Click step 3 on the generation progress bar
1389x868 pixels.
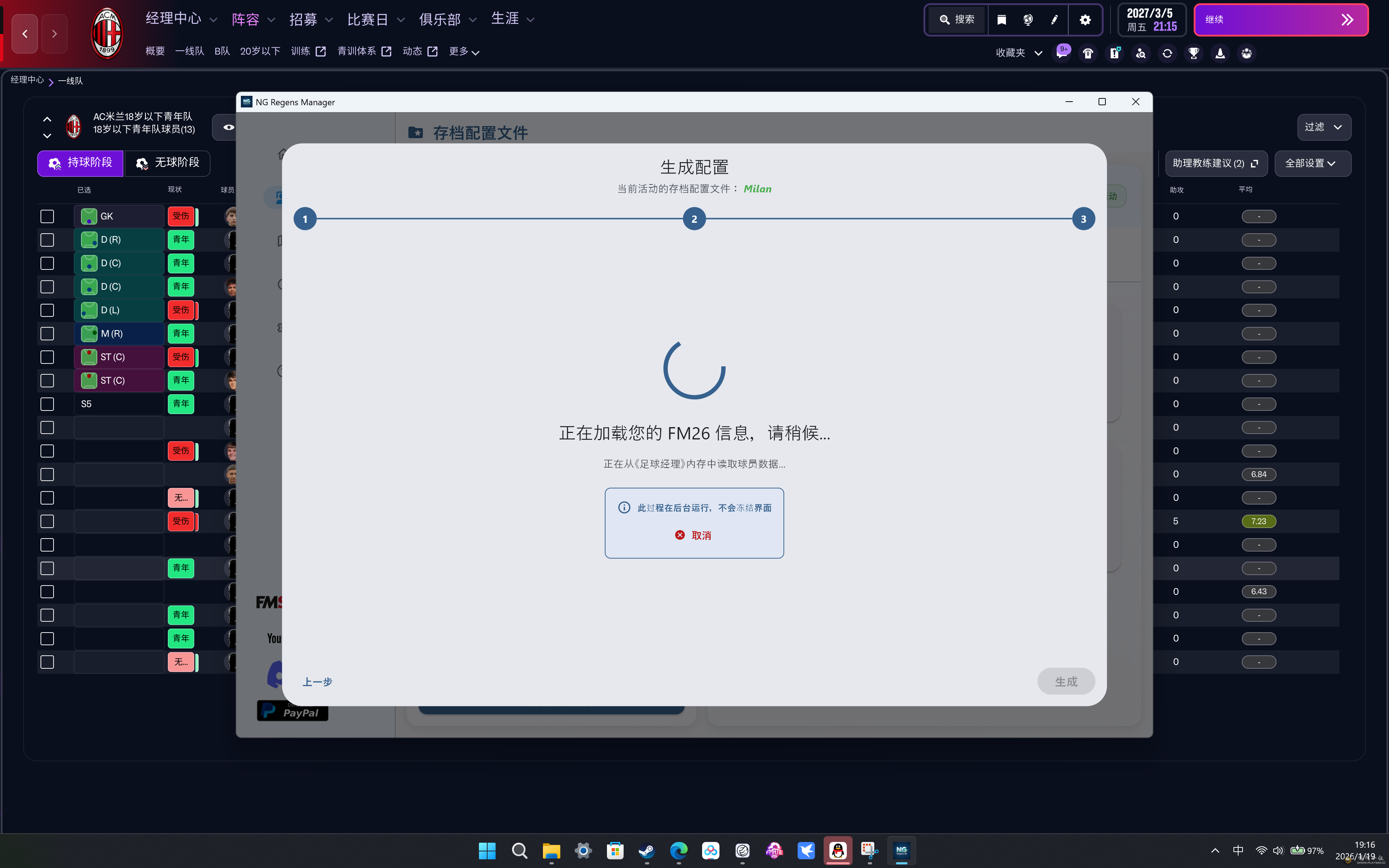(1083, 218)
